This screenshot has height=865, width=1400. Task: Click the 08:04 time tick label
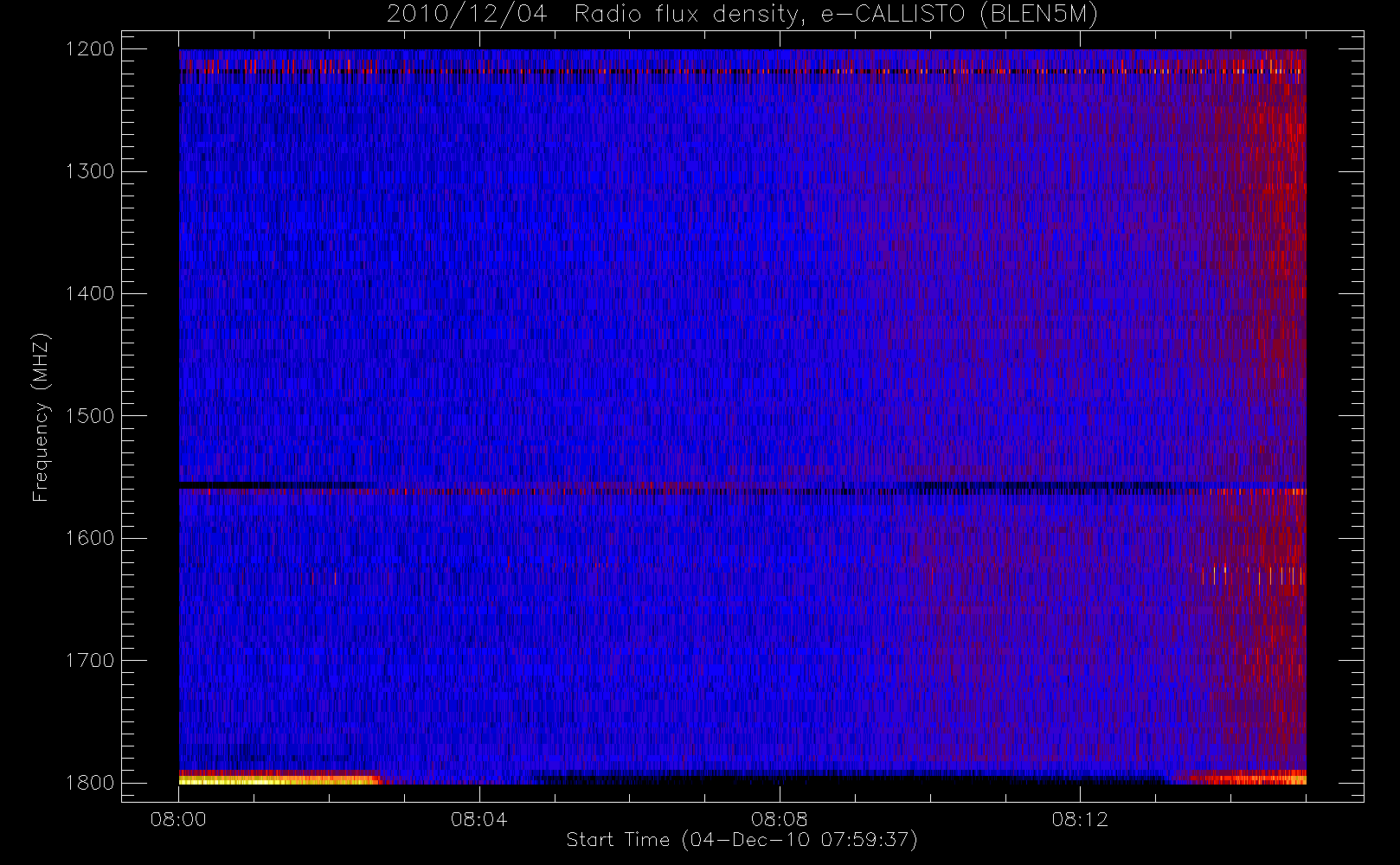tap(478, 819)
